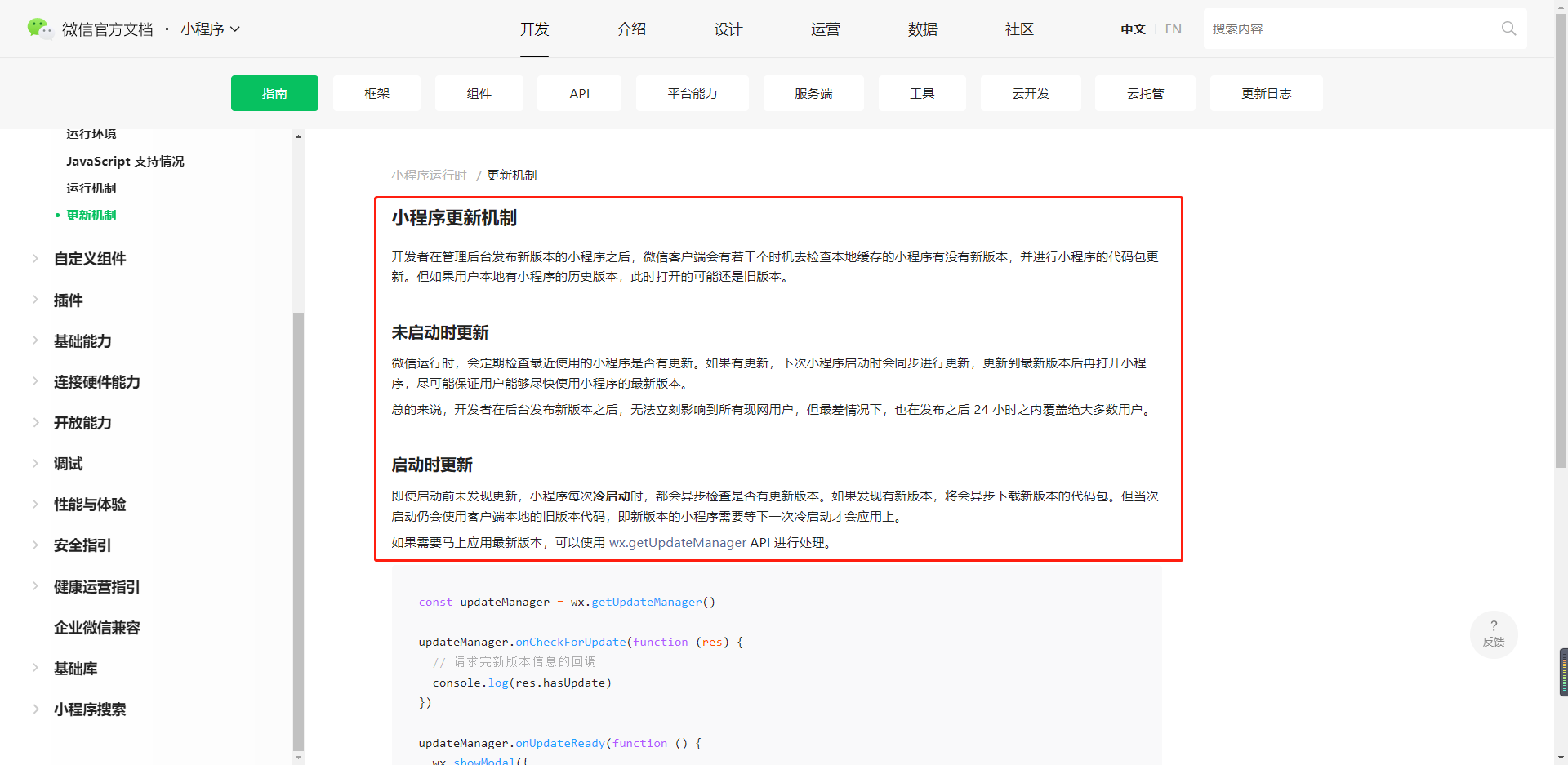The width and height of the screenshot is (1568, 765).
Task: Select the 指南 tab
Action: tap(274, 93)
